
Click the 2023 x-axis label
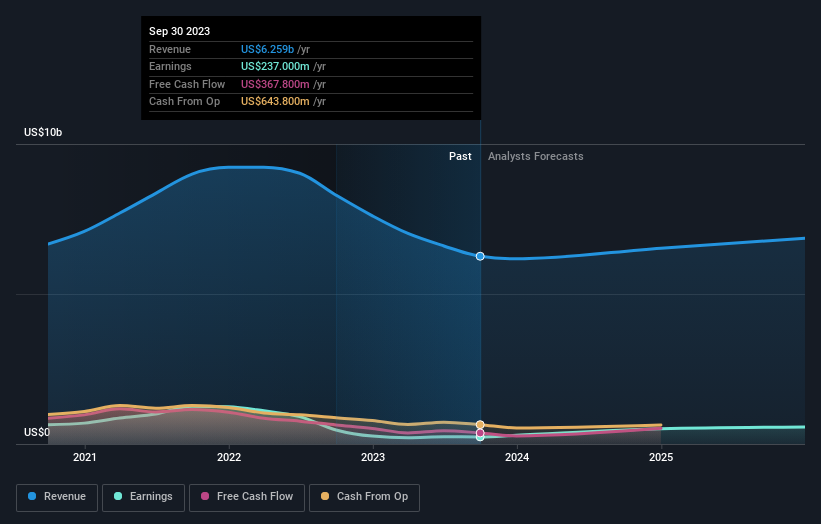[373, 457]
